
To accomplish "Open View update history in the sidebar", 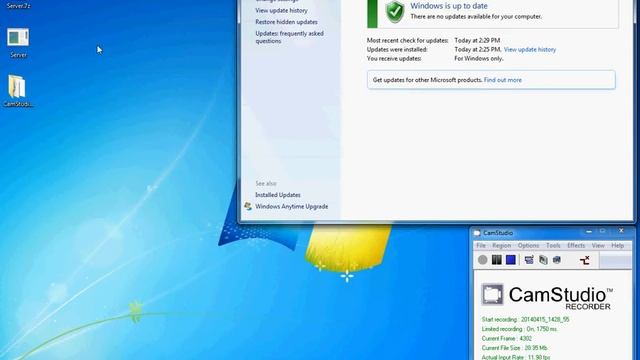I will pos(281,10).
